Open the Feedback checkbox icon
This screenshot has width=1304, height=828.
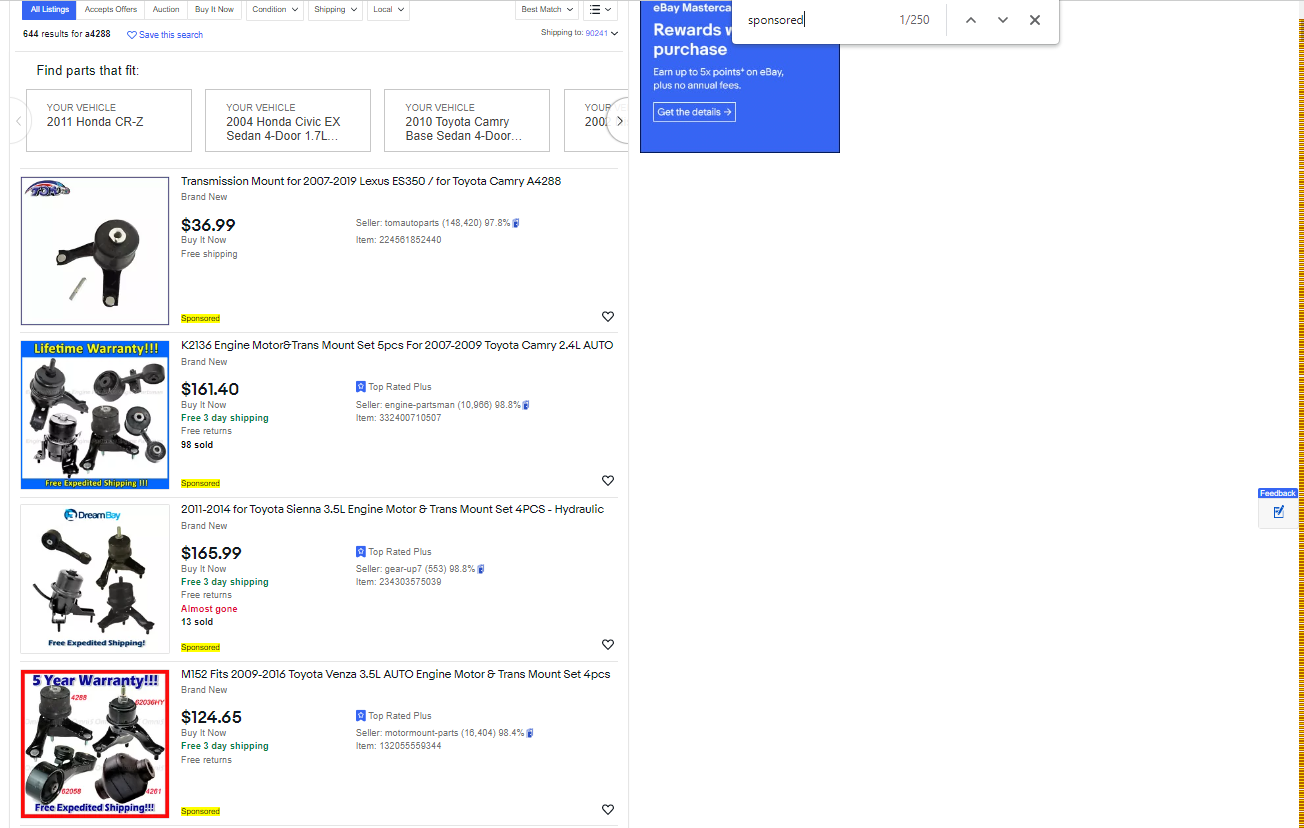click(x=1278, y=512)
